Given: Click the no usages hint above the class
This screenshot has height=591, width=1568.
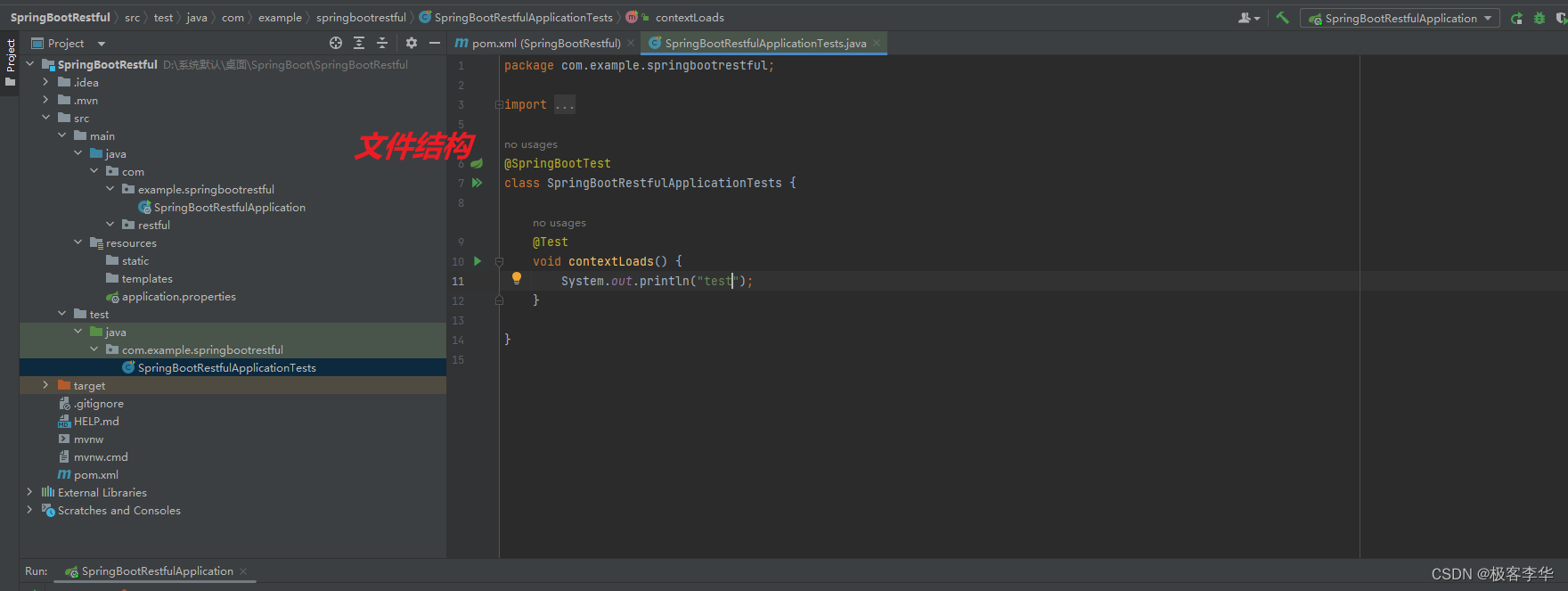Looking at the screenshot, I should coord(531,144).
